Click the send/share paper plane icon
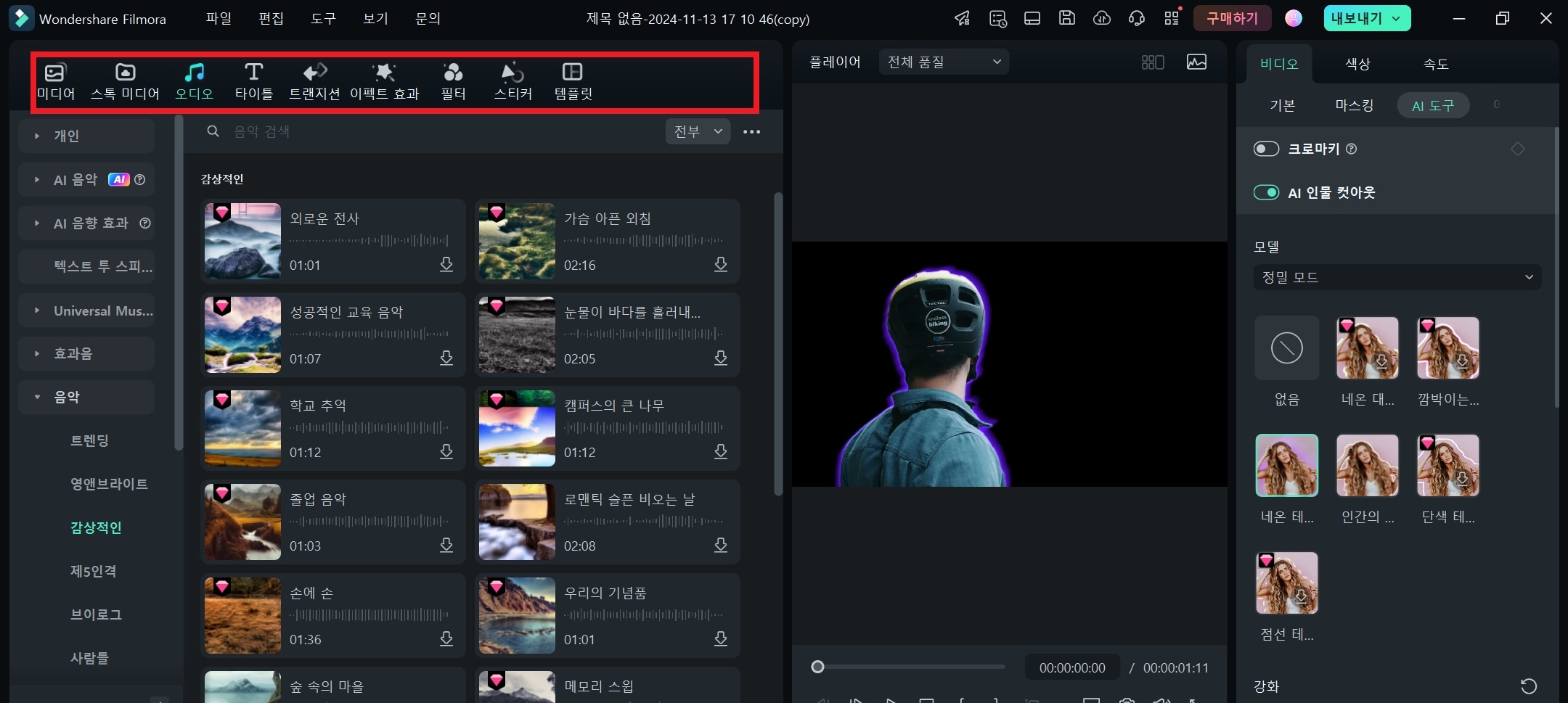This screenshot has width=1568, height=703. pyautogui.click(x=963, y=18)
